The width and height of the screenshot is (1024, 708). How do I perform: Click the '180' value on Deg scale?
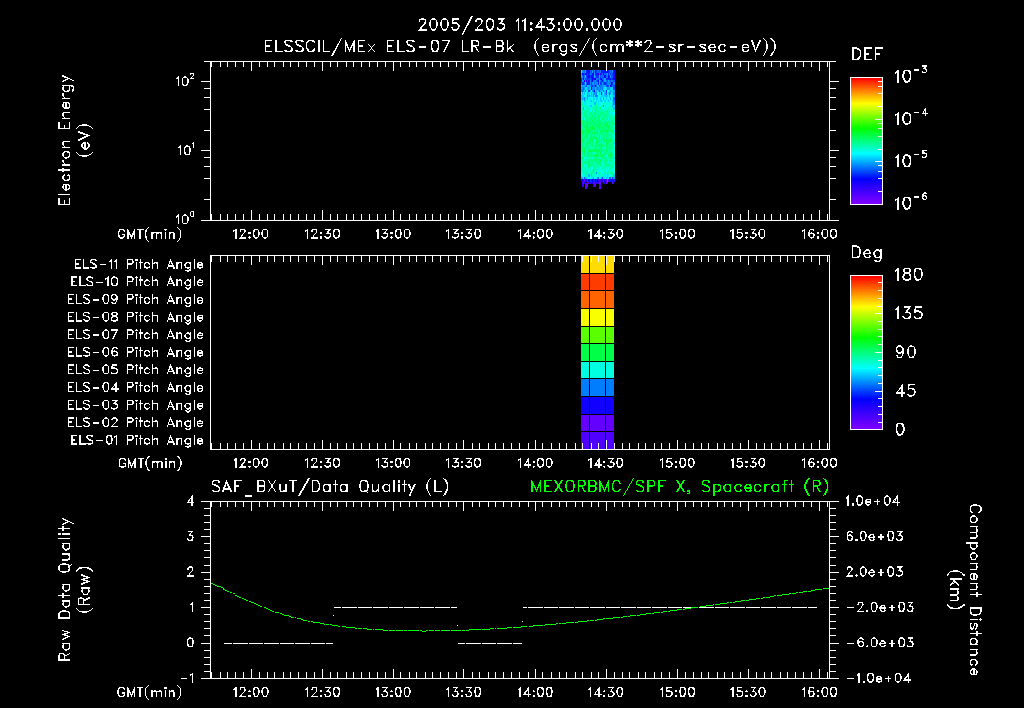coord(909,275)
